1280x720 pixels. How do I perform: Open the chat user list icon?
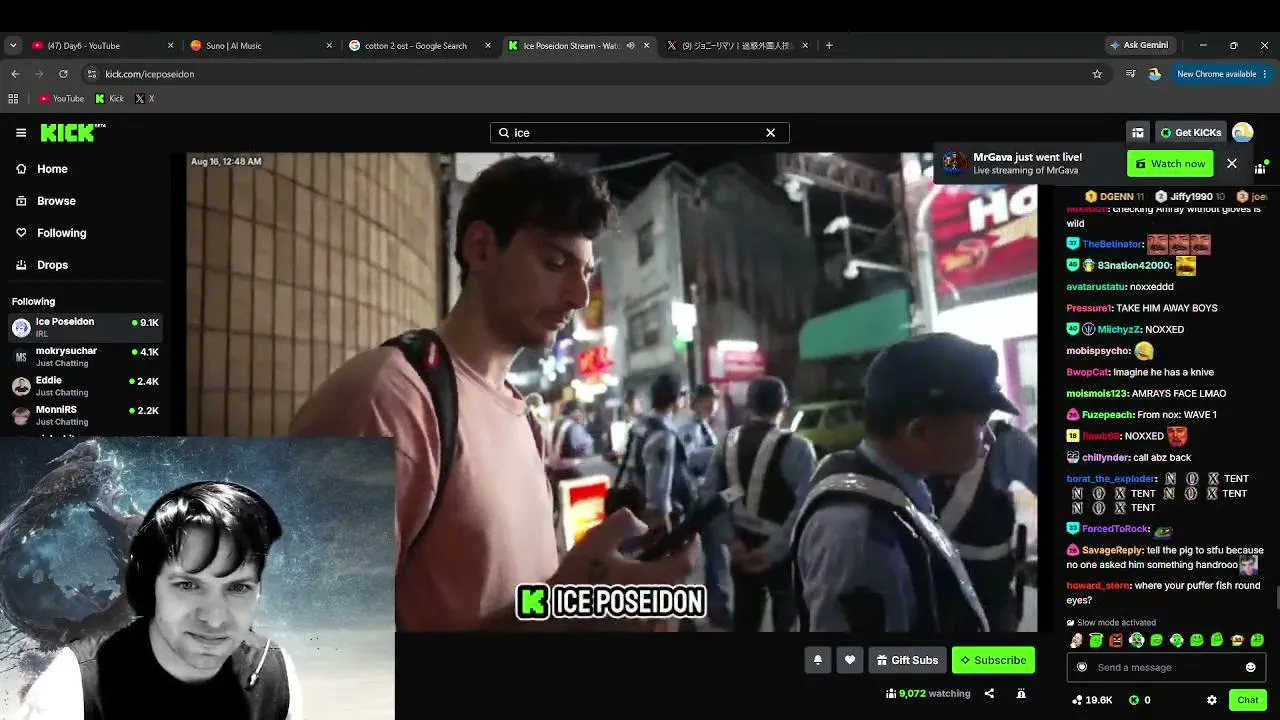tap(1260, 168)
